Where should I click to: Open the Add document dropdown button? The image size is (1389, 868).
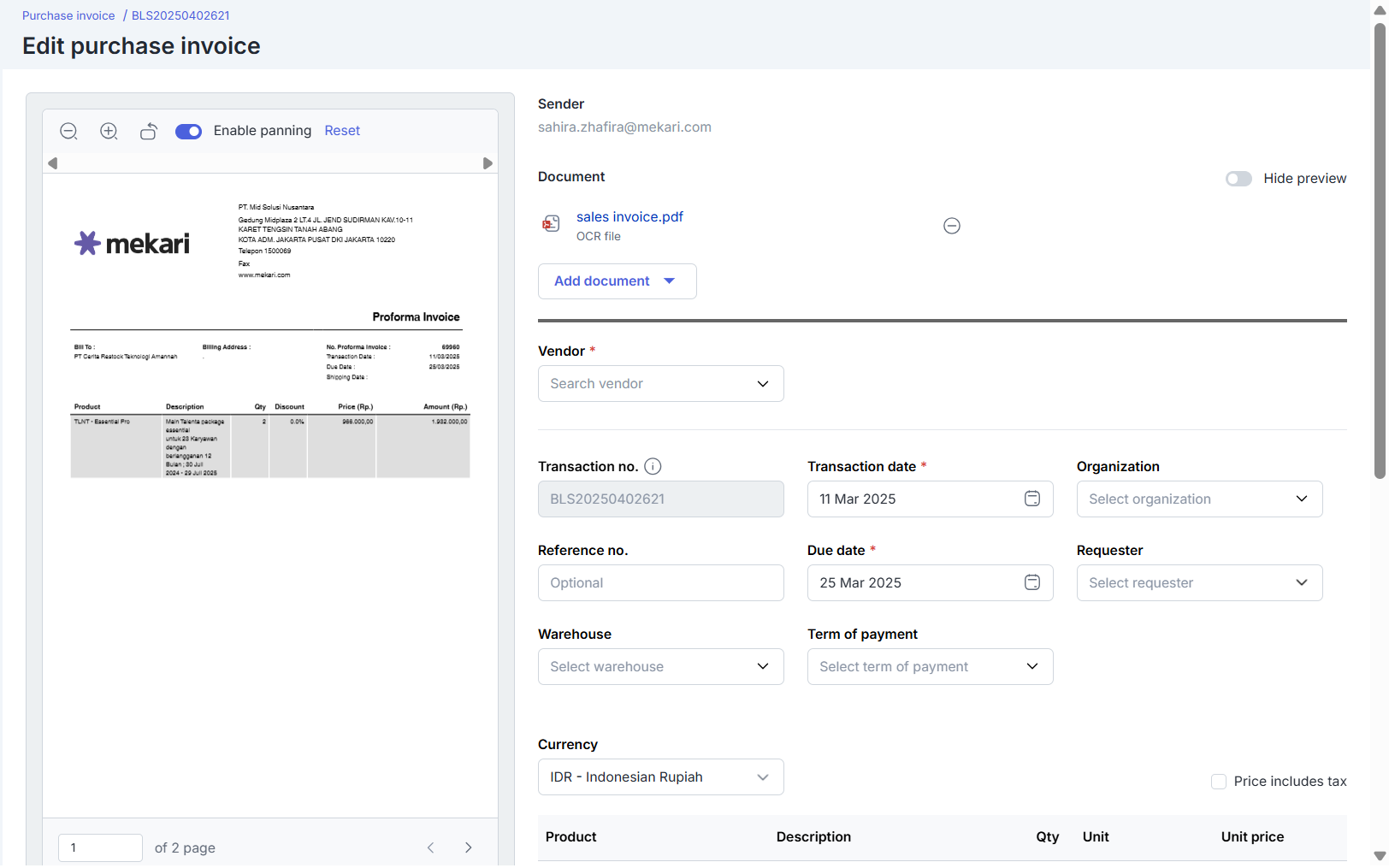pyautogui.click(x=618, y=281)
